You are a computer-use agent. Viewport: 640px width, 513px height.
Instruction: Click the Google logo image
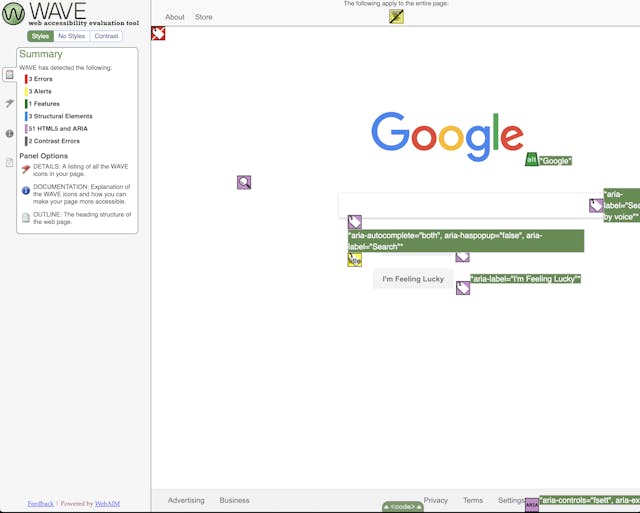[447, 136]
